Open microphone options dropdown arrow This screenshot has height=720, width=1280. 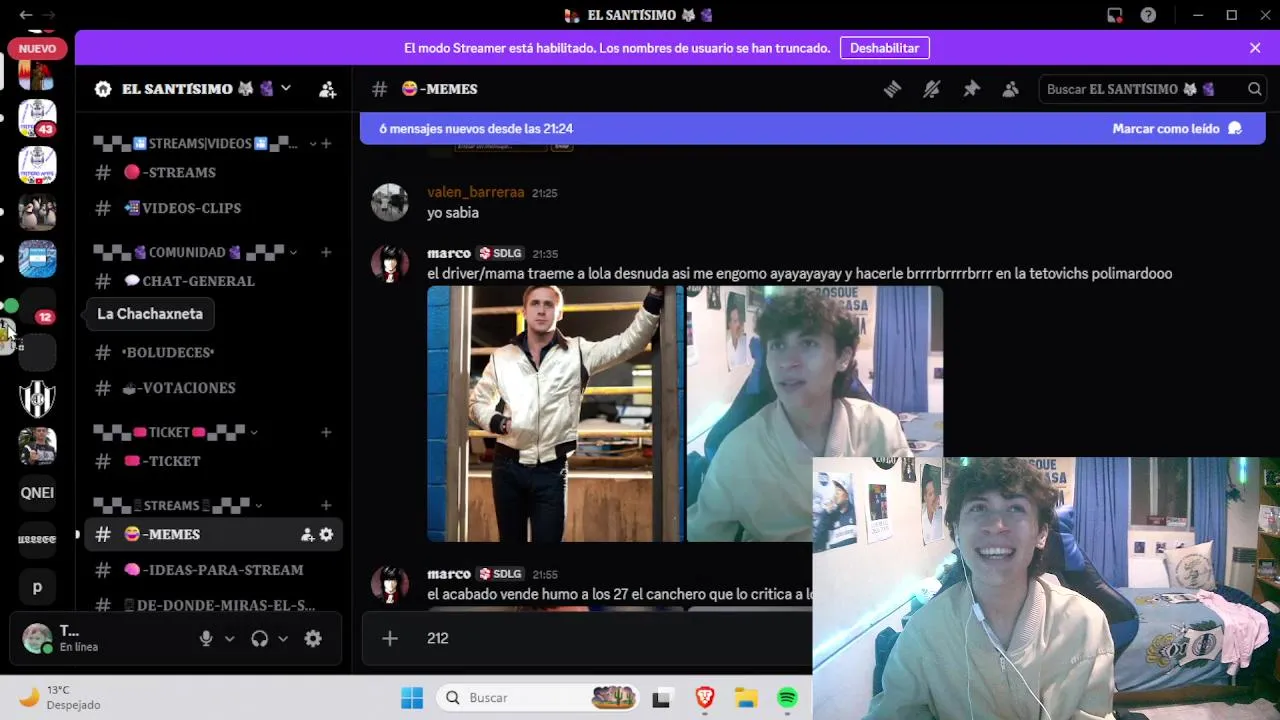click(x=230, y=638)
